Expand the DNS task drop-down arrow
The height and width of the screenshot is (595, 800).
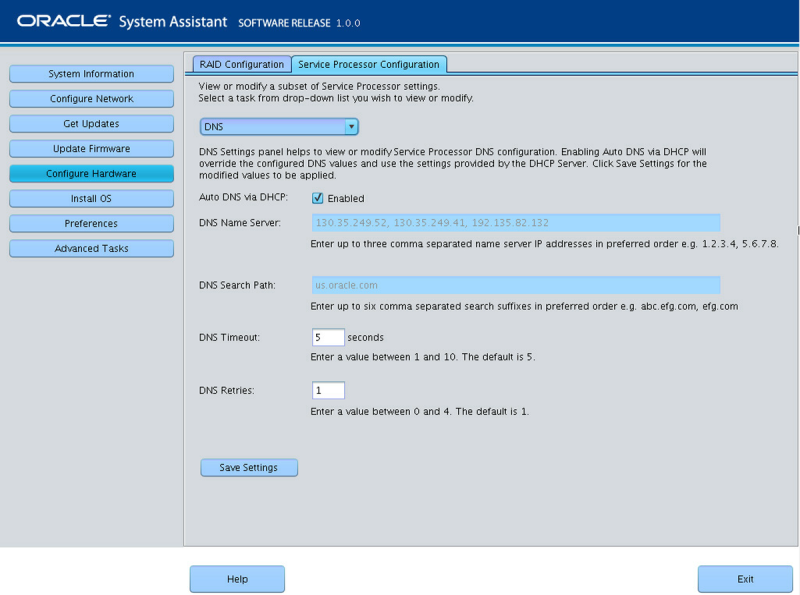(x=351, y=127)
